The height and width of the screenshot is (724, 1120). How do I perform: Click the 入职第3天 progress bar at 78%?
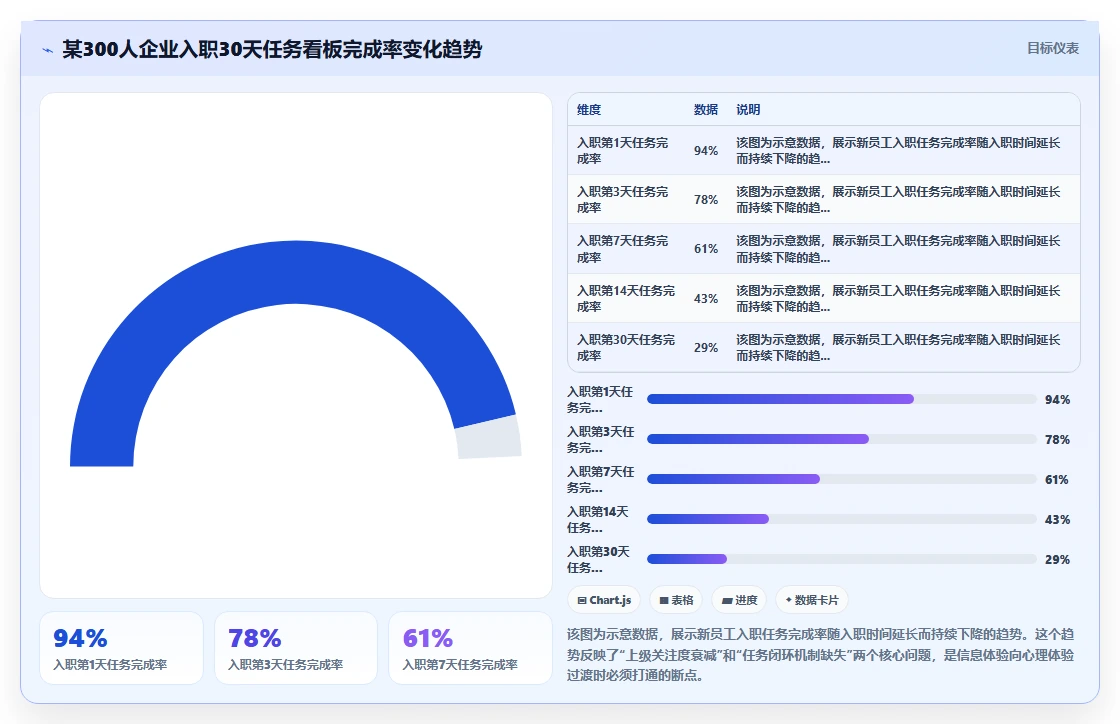841,439
